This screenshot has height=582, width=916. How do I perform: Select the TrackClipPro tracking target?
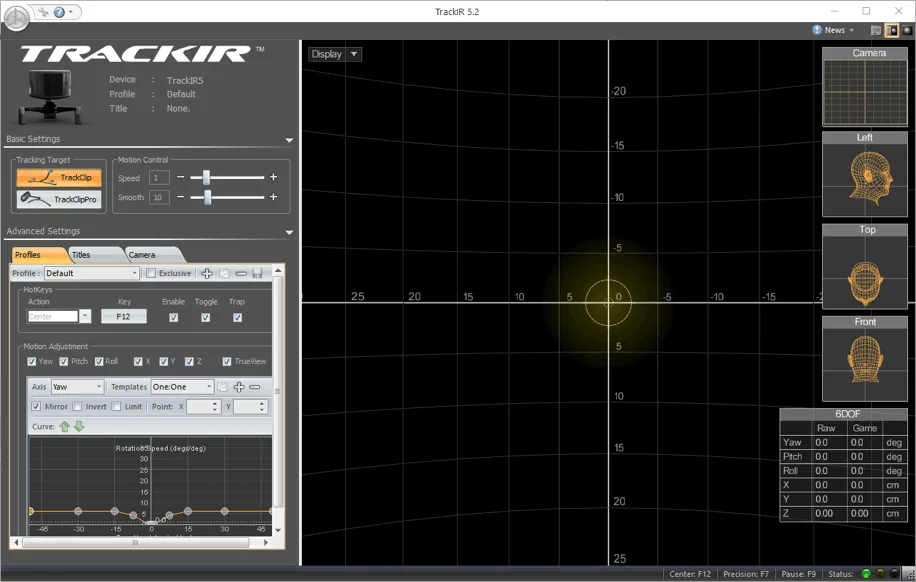(x=59, y=199)
